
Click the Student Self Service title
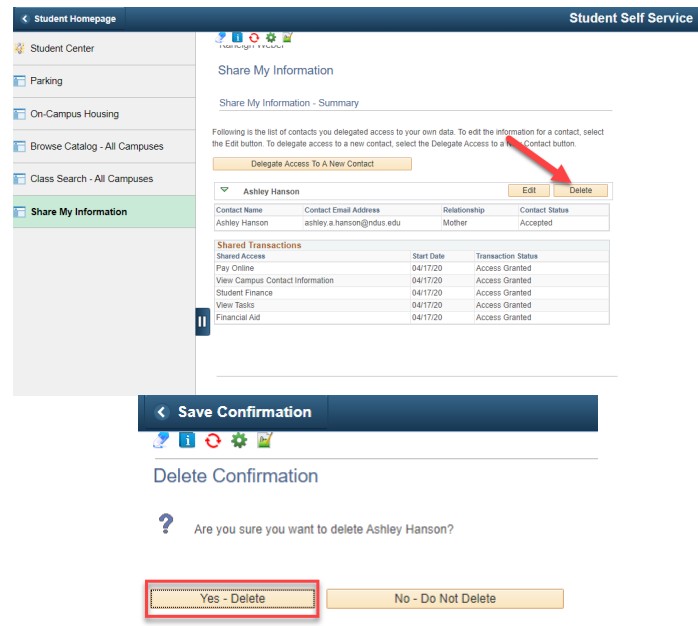631,18
